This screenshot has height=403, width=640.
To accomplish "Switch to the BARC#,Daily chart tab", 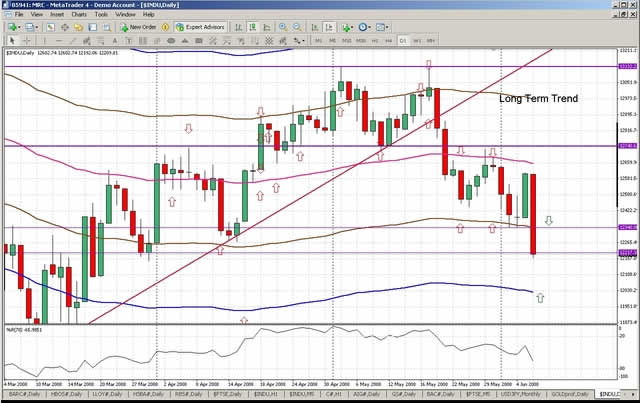I will pyautogui.click(x=24, y=394).
